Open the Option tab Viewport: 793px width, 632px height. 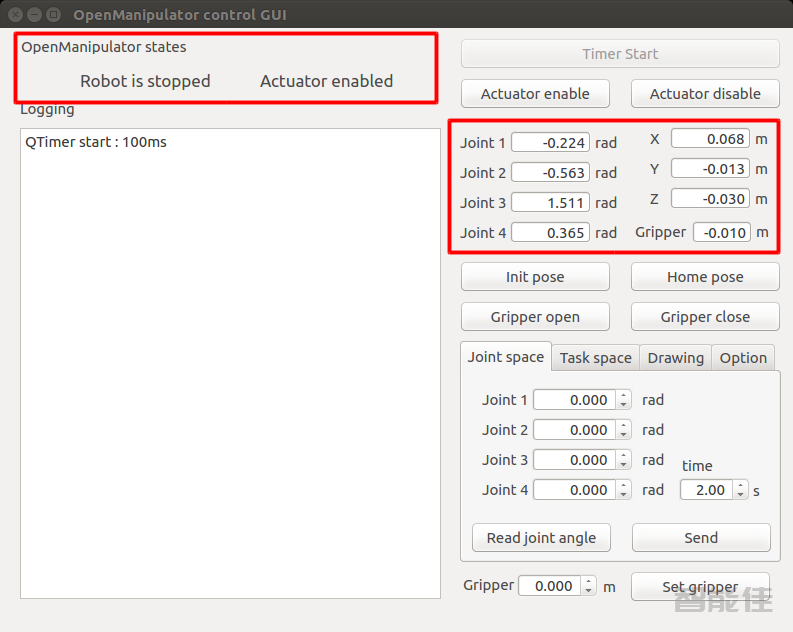[743, 358]
